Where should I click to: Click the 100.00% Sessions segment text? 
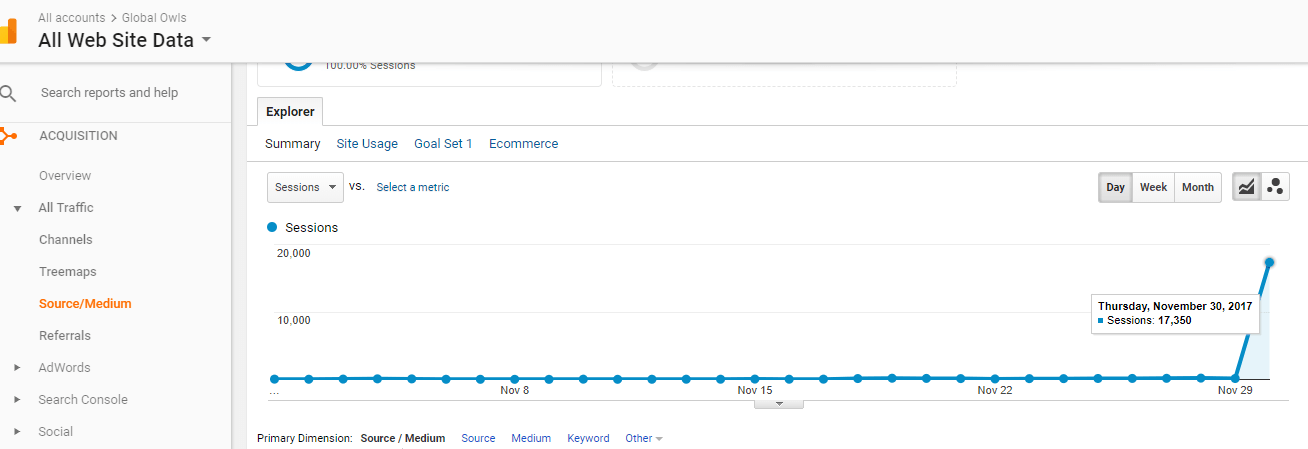pyautogui.click(x=369, y=66)
